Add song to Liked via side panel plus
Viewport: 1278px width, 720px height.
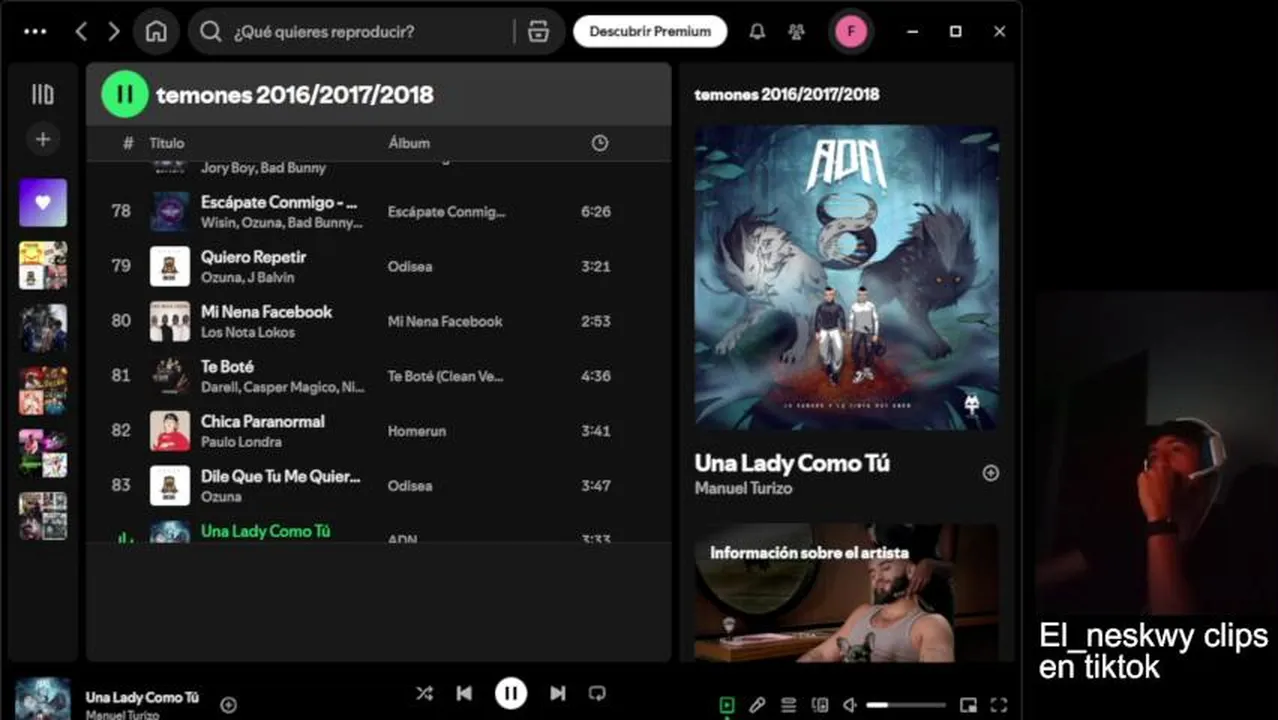(x=990, y=473)
